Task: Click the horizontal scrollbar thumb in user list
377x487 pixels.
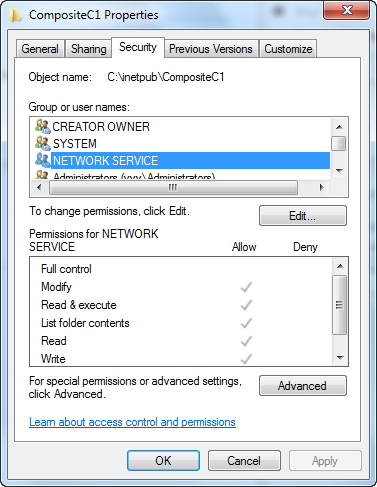Action: (x=173, y=188)
